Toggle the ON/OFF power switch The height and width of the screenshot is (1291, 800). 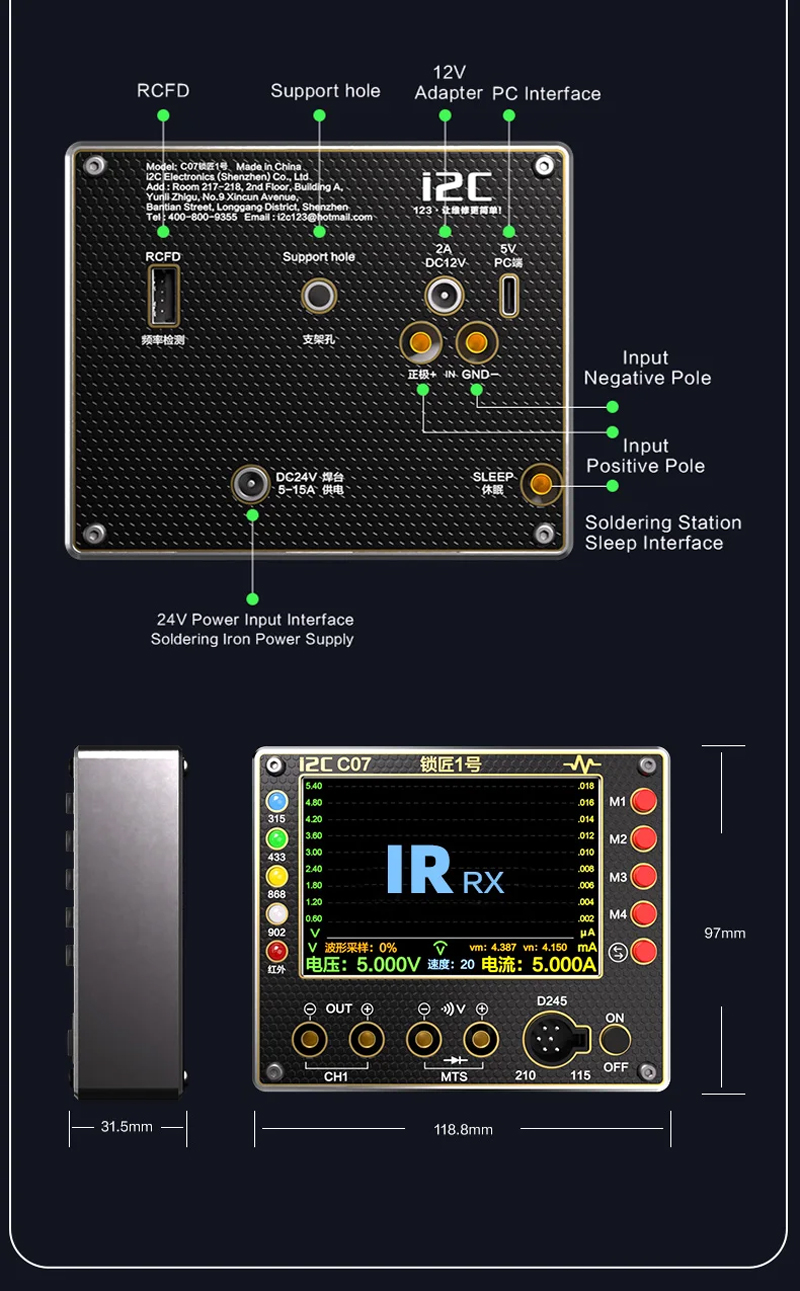(615, 1041)
